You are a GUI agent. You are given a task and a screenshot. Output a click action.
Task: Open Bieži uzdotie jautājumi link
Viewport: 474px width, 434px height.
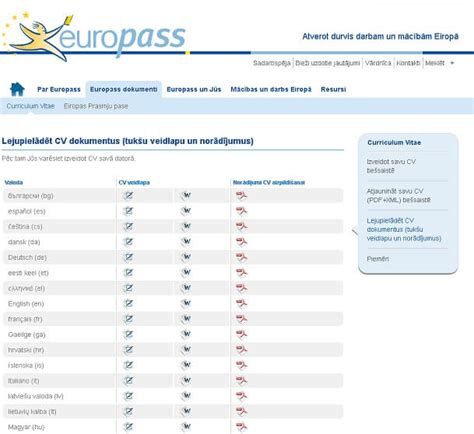click(327, 63)
